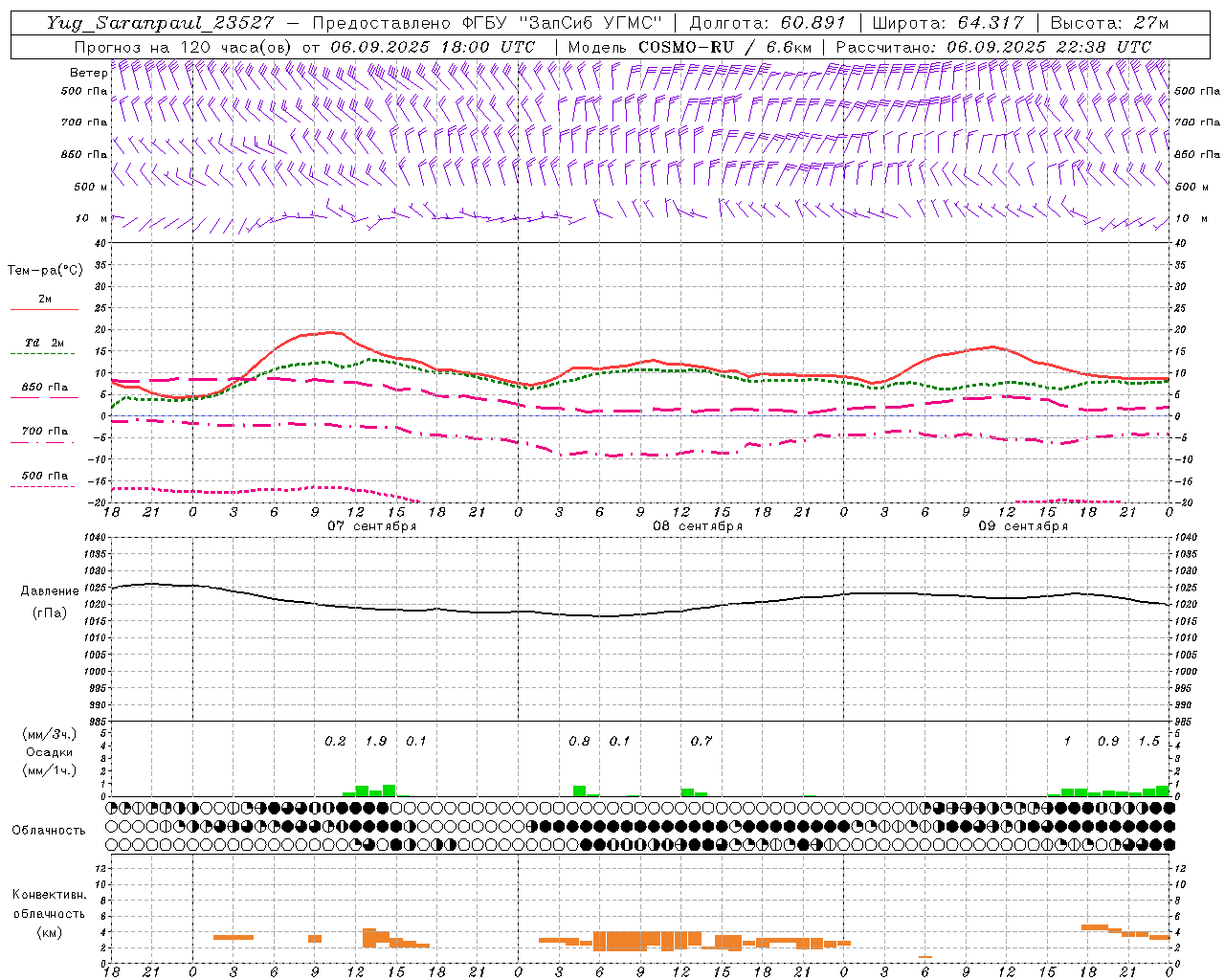Select the elevation text Высота: 27м
1225x980 pixels.
(1109, 23)
